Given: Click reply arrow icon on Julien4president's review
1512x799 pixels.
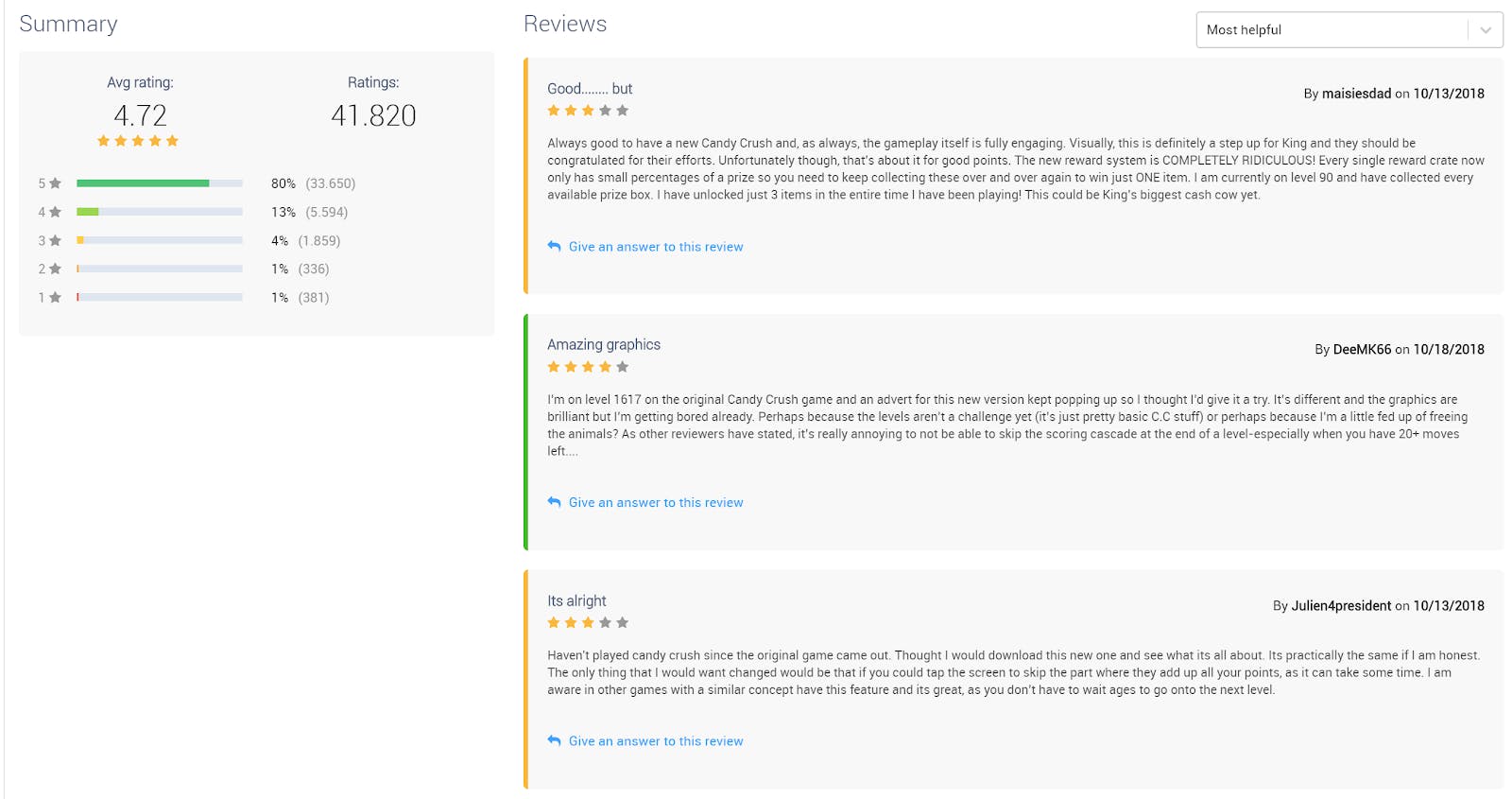Looking at the screenshot, I should [x=555, y=741].
